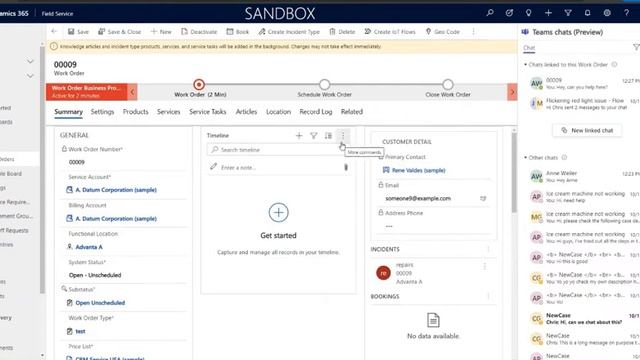Open the task flow checkmark icon
Screen dimensions: 640x360
point(509,13)
